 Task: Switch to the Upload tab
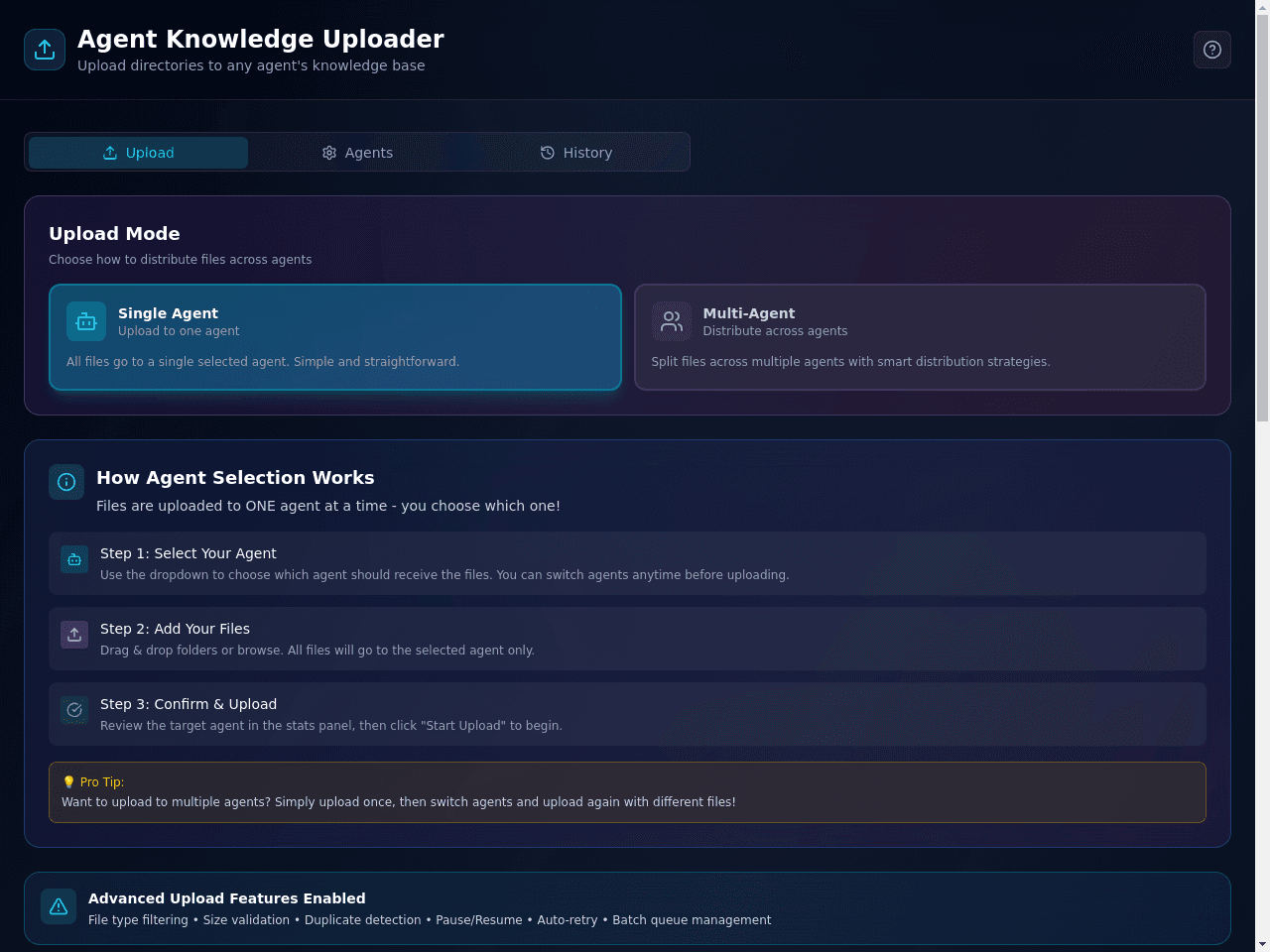tap(139, 153)
